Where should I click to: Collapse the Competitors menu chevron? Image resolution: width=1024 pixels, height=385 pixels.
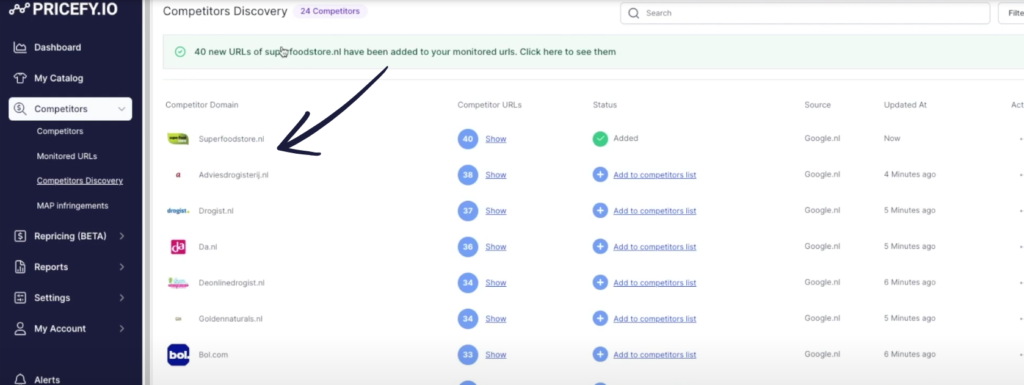tap(121, 109)
